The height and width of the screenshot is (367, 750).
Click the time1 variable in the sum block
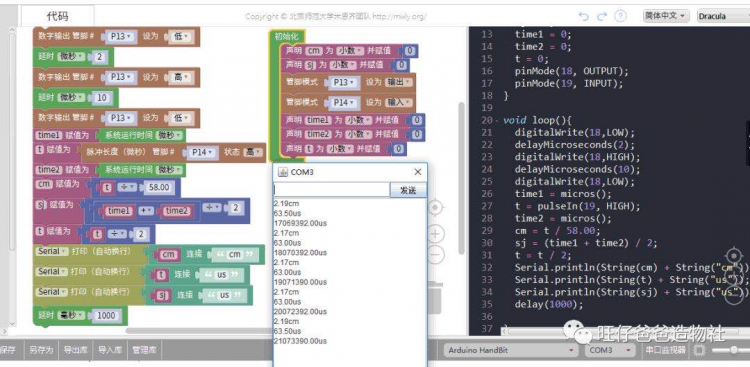[x=119, y=211]
